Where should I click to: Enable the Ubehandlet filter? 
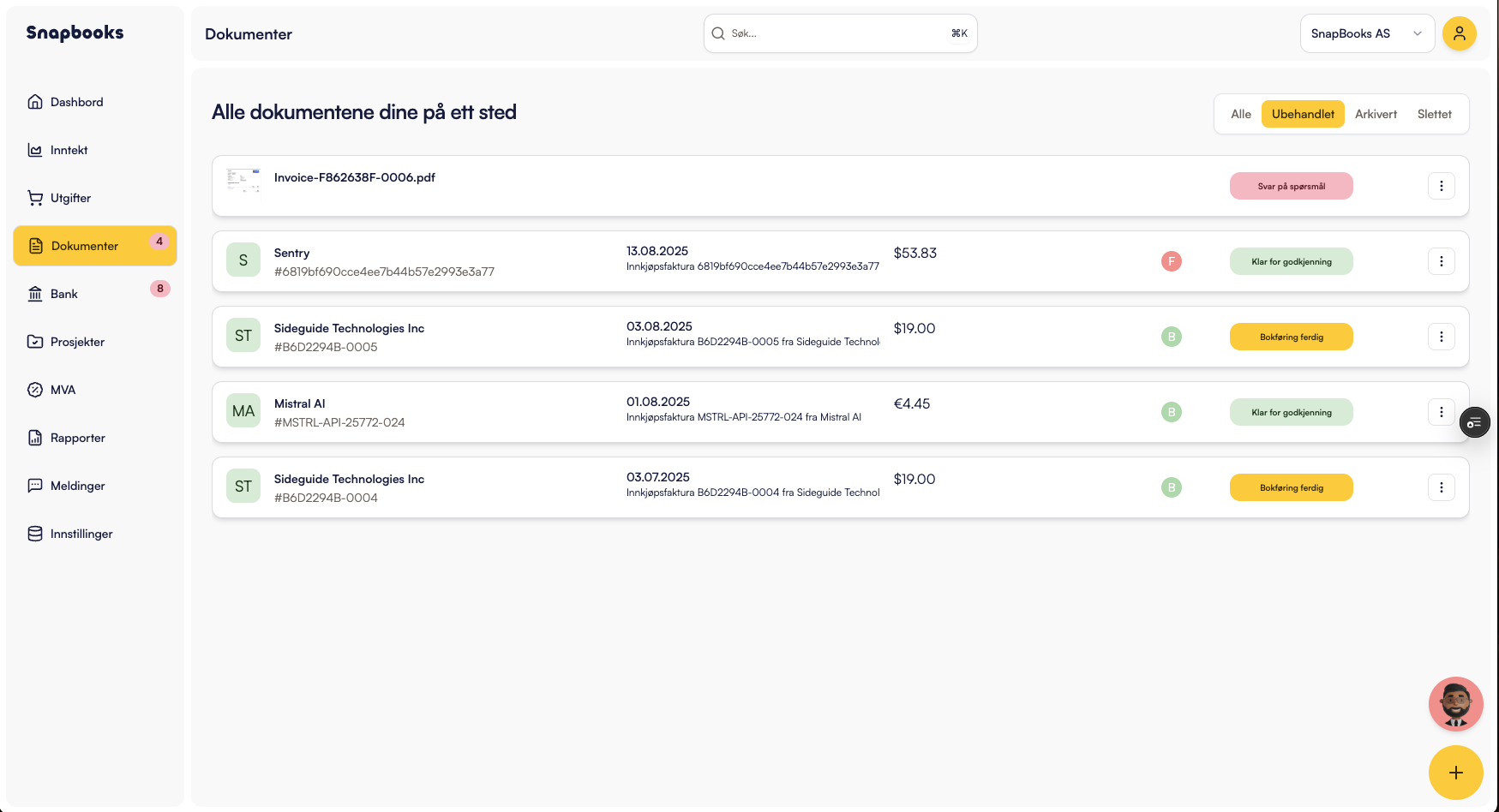point(1303,113)
